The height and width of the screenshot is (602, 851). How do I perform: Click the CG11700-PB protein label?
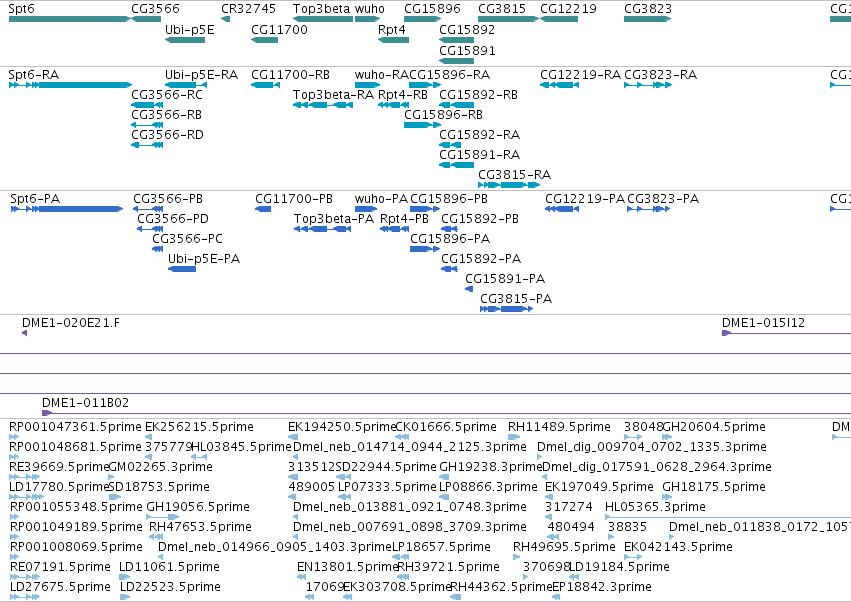click(x=294, y=199)
